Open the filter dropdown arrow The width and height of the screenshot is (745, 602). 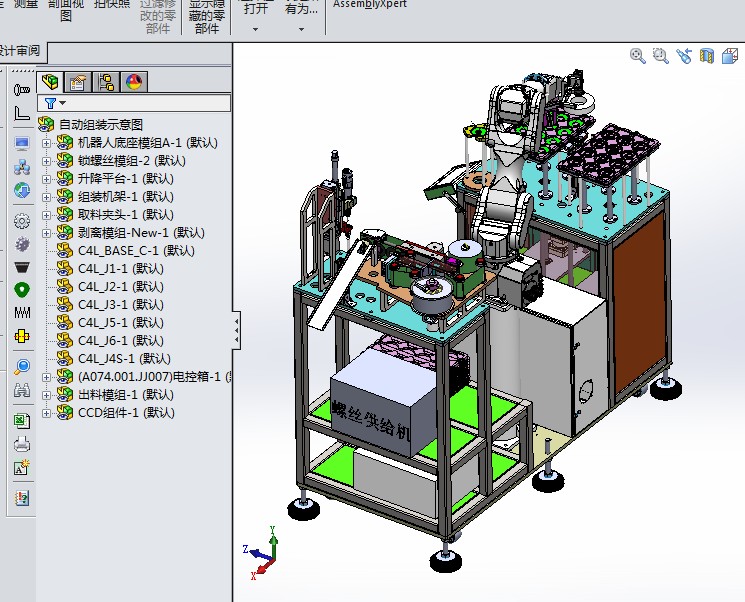pos(63,103)
